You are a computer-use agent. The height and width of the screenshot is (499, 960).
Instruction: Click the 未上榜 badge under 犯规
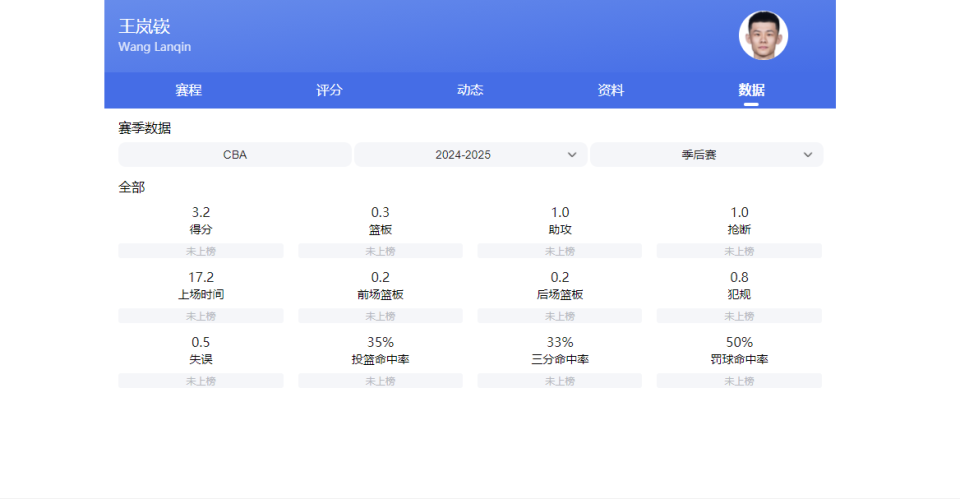(x=739, y=316)
